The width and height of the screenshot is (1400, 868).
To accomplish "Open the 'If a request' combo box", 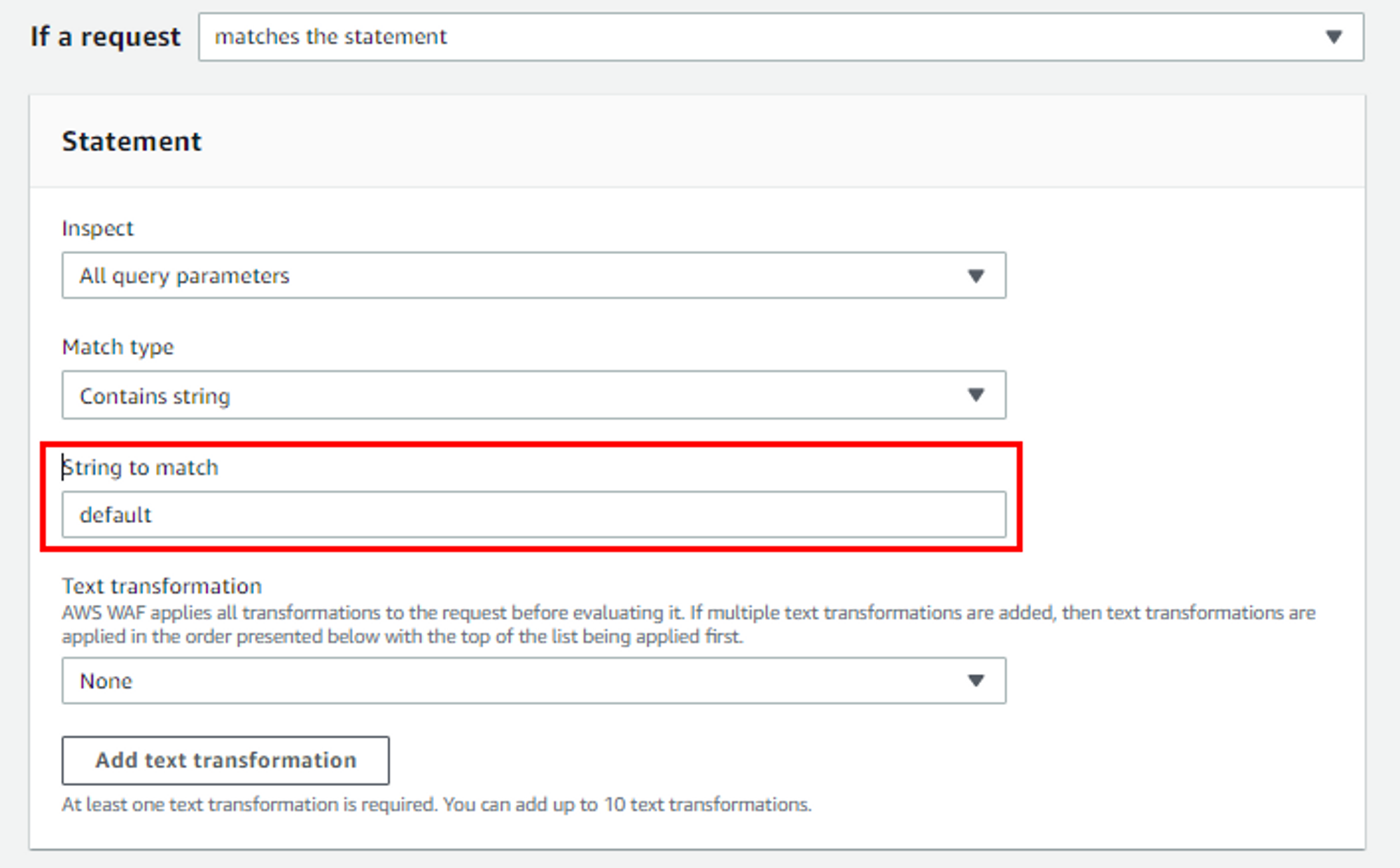I will pos(780,36).
